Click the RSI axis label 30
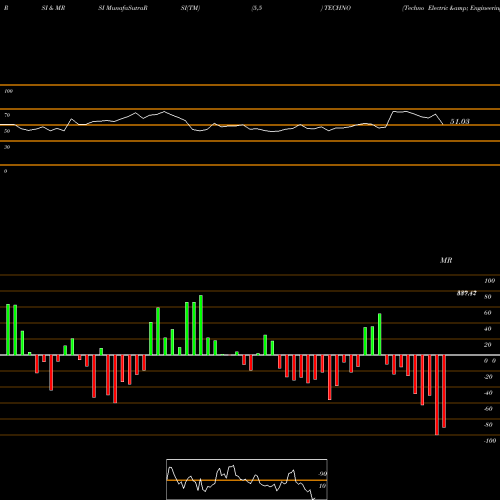The image size is (500, 500). [7, 147]
